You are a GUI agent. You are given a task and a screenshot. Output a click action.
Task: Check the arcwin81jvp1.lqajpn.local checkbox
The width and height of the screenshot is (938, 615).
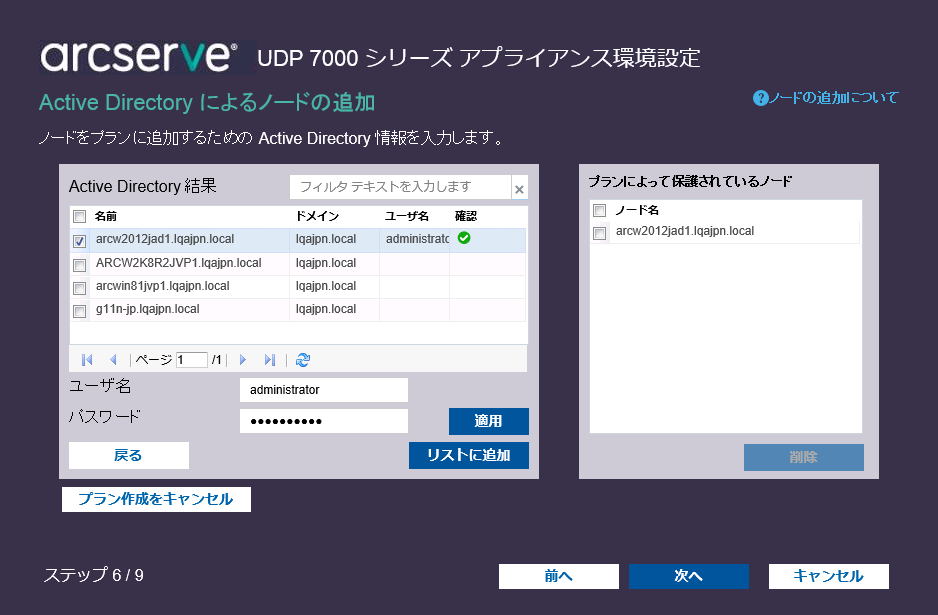tap(80, 288)
